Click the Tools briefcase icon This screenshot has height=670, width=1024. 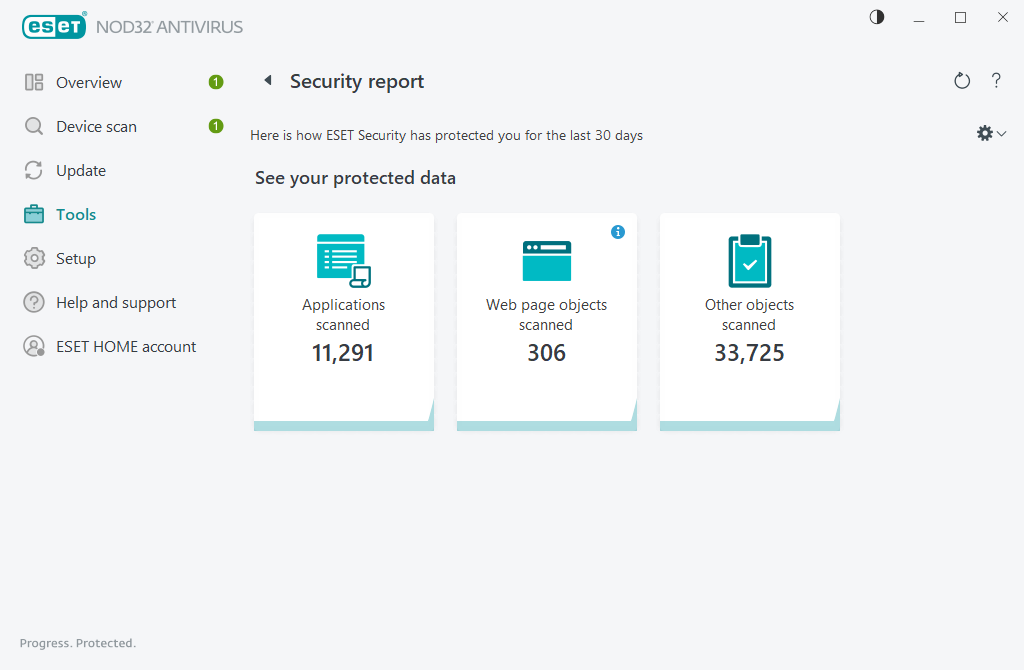[x=34, y=214]
